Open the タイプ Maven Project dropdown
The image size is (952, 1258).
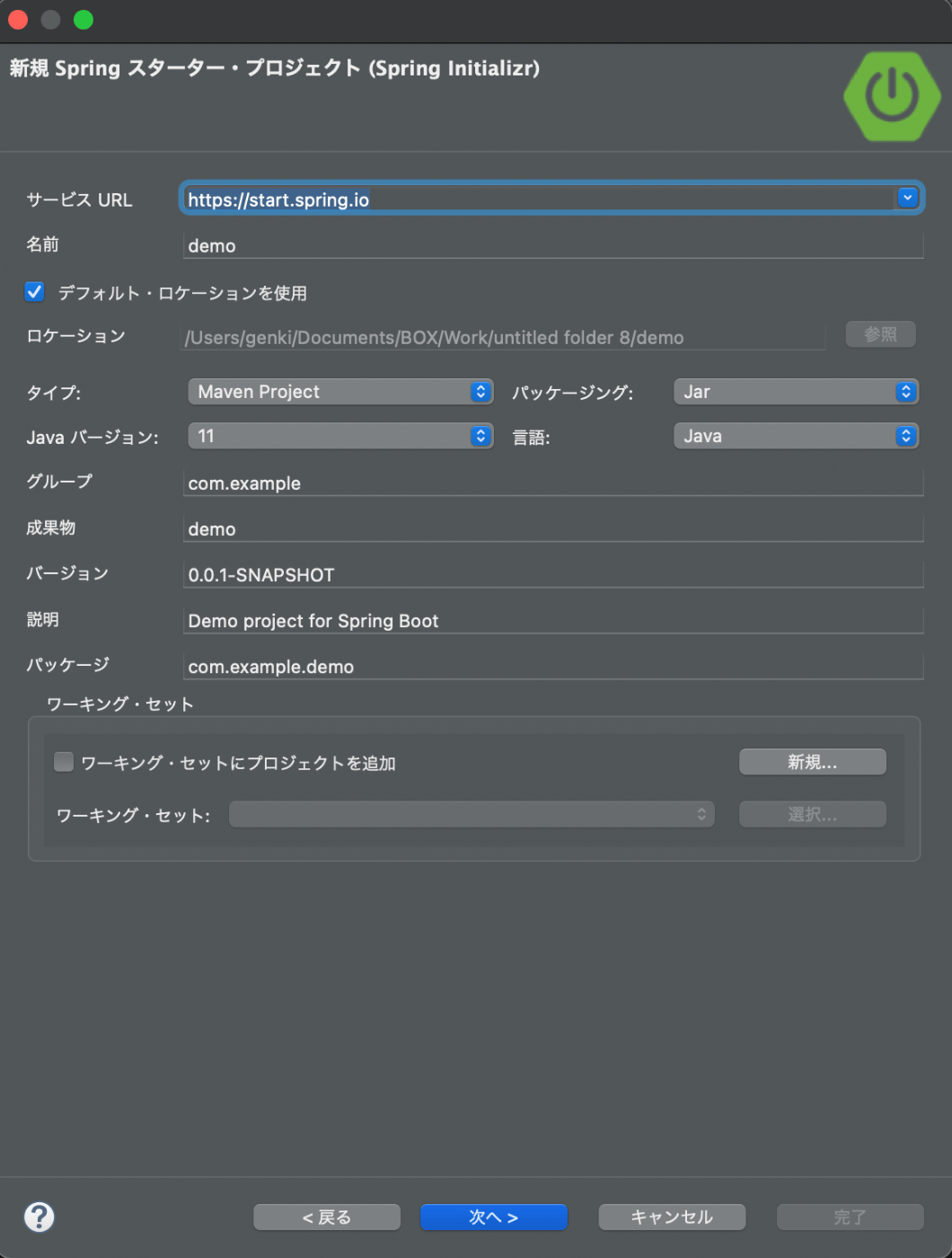(x=340, y=392)
